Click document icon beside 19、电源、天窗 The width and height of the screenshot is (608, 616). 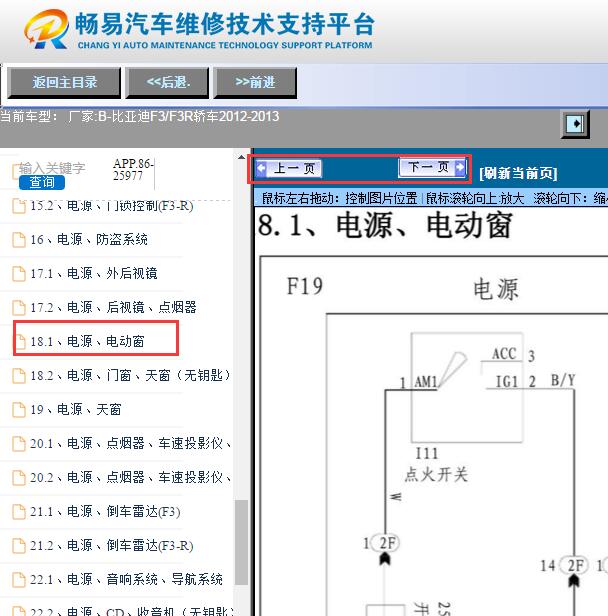[x=19, y=410]
